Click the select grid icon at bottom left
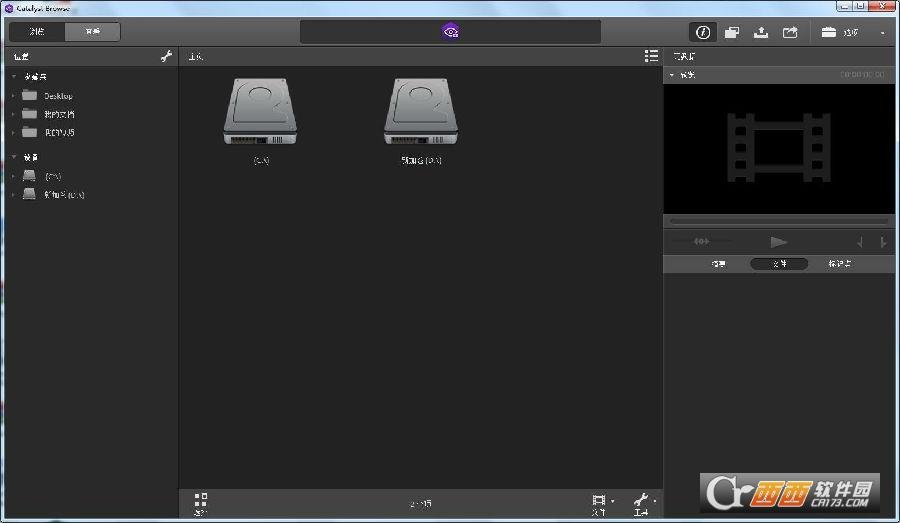 coord(200,502)
